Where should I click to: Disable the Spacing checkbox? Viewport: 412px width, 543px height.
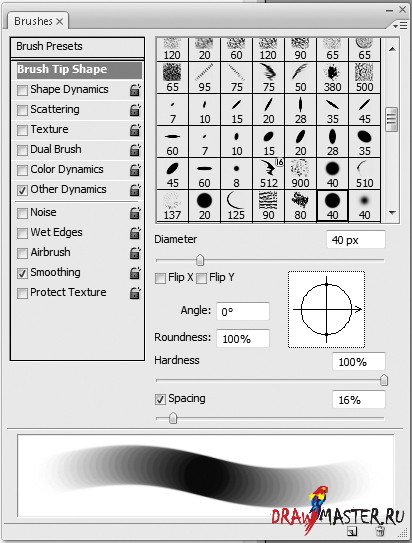[160, 399]
